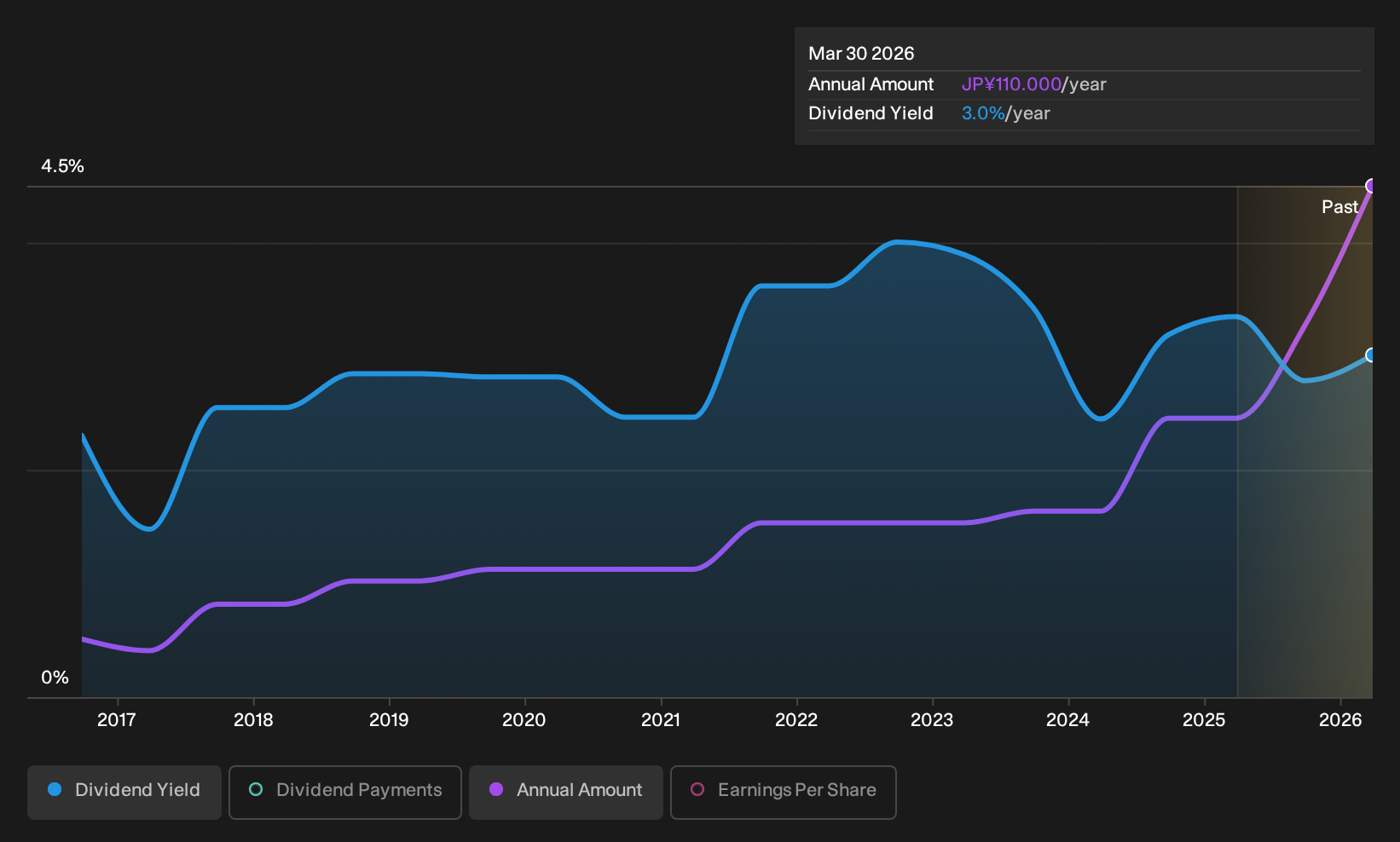Click the Past region label
Image resolution: width=1400 pixels, height=842 pixels.
click(x=1339, y=207)
